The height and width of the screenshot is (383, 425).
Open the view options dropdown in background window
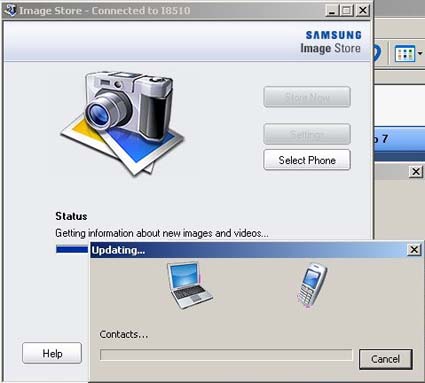click(x=420, y=53)
